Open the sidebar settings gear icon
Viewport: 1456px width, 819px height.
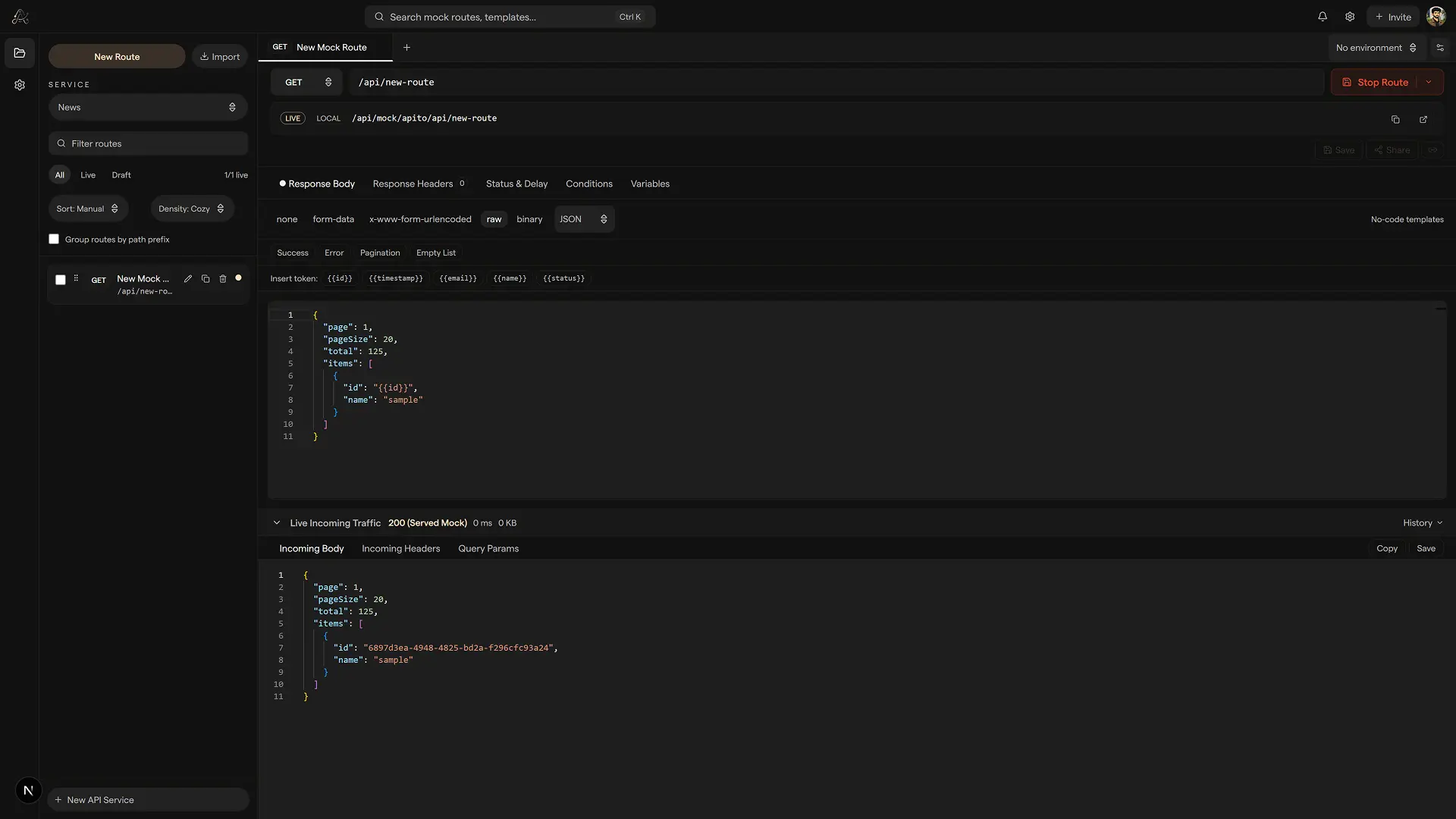click(x=20, y=85)
